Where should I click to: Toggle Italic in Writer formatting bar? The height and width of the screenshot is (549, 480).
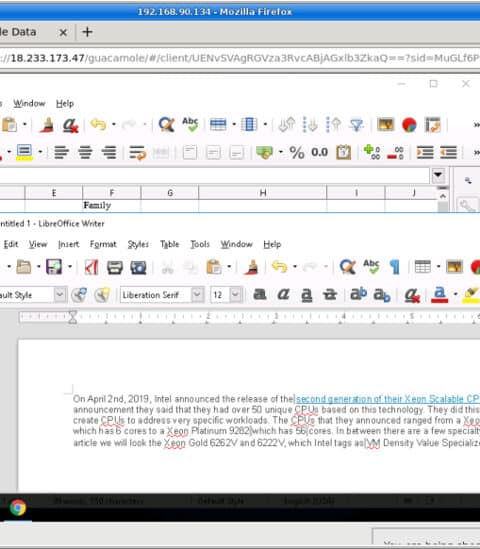click(283, 295)
